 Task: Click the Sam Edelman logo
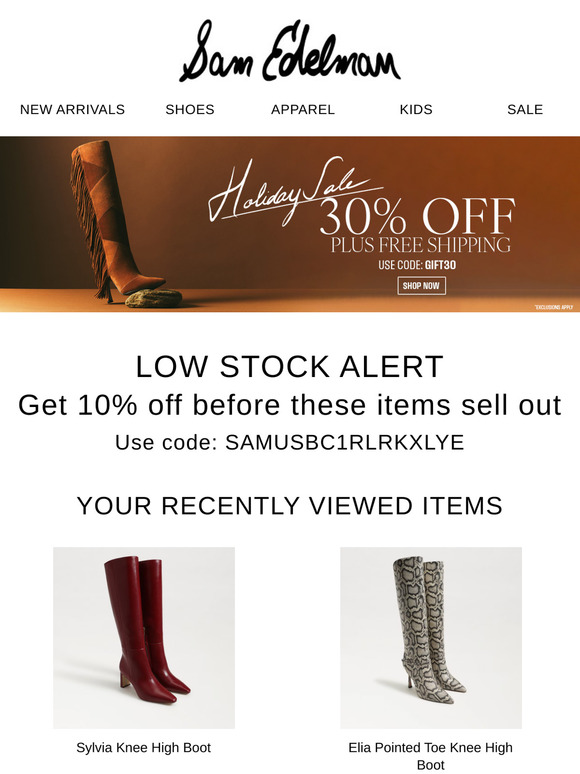tap(290, 51)
